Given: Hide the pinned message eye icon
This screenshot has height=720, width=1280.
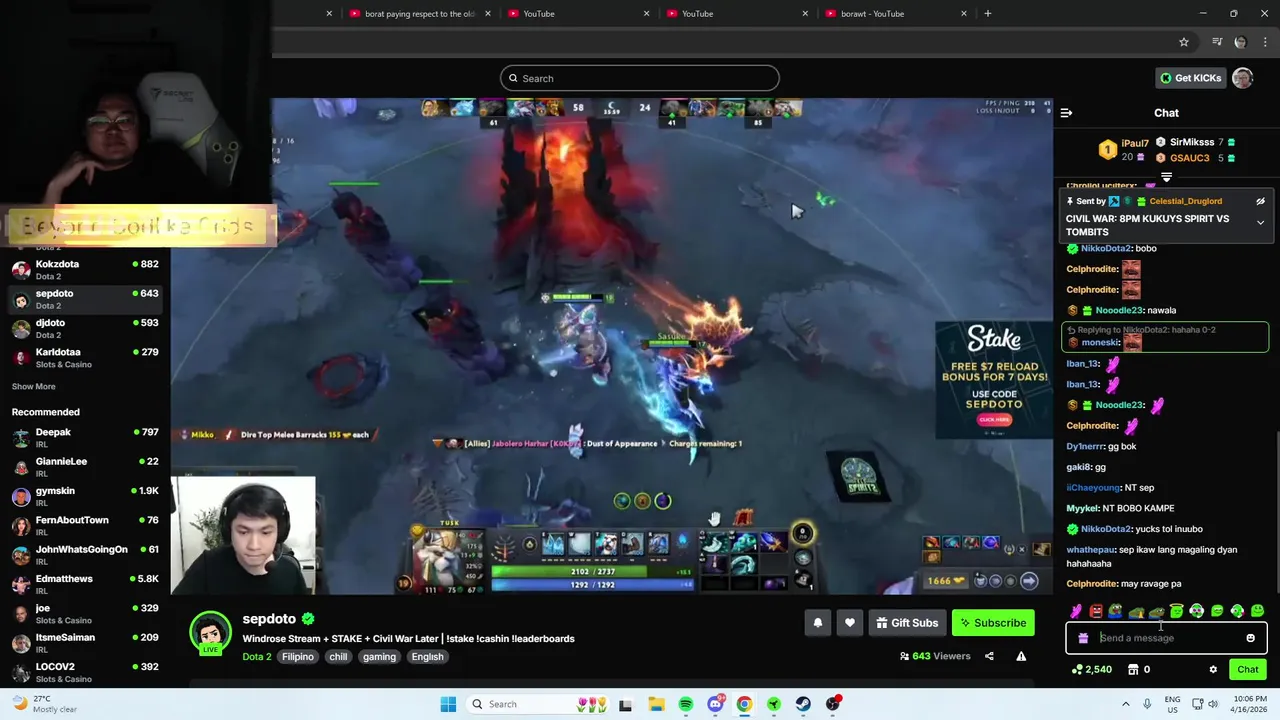Looking at the screenshot, I should click(x=1260, y=201).
